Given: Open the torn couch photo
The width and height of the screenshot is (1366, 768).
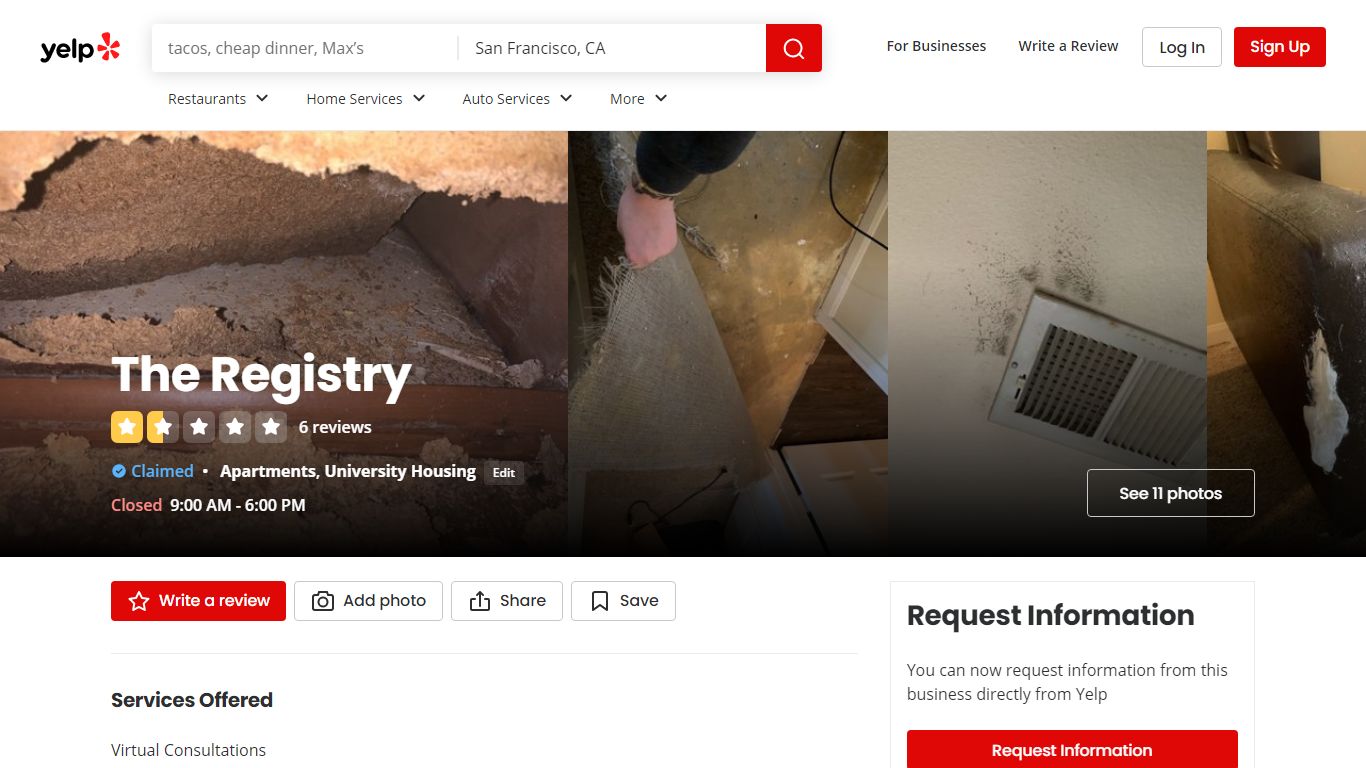Looking at the screenshot, I should click(1287, 343).
